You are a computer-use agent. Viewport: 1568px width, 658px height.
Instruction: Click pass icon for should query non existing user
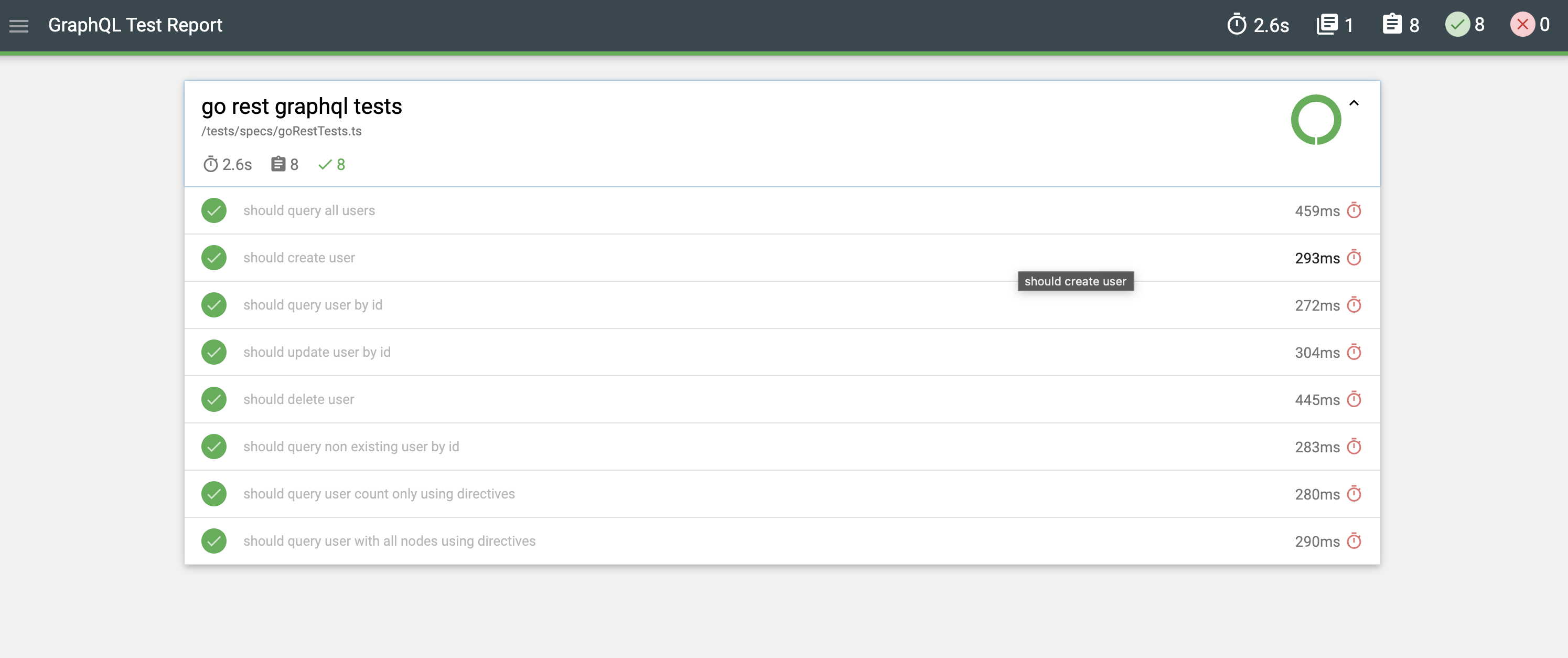(213, 447)
